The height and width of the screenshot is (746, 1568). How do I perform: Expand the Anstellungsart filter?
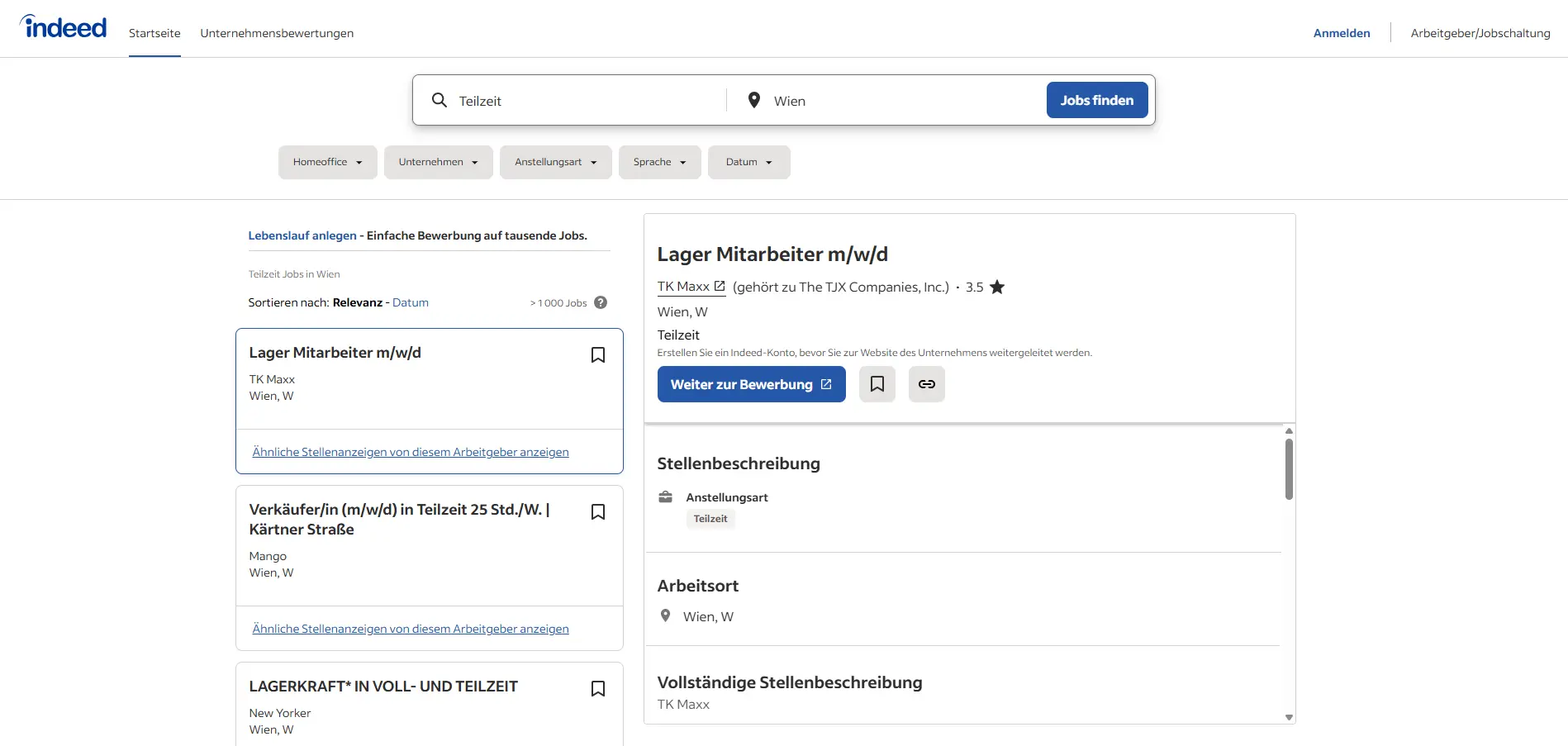tap(556, 162)
